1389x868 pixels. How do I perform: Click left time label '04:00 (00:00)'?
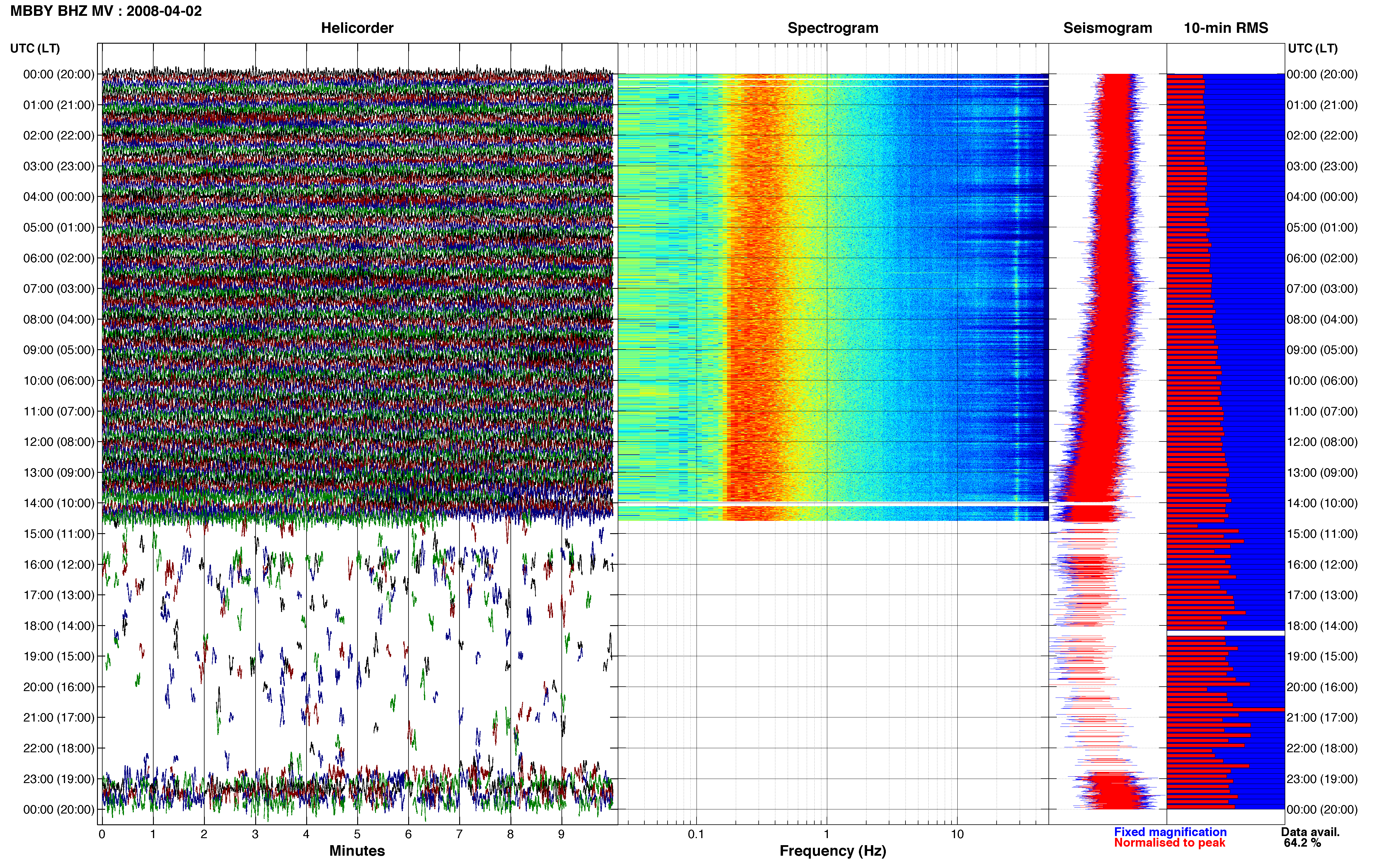(x=59, y=197)
